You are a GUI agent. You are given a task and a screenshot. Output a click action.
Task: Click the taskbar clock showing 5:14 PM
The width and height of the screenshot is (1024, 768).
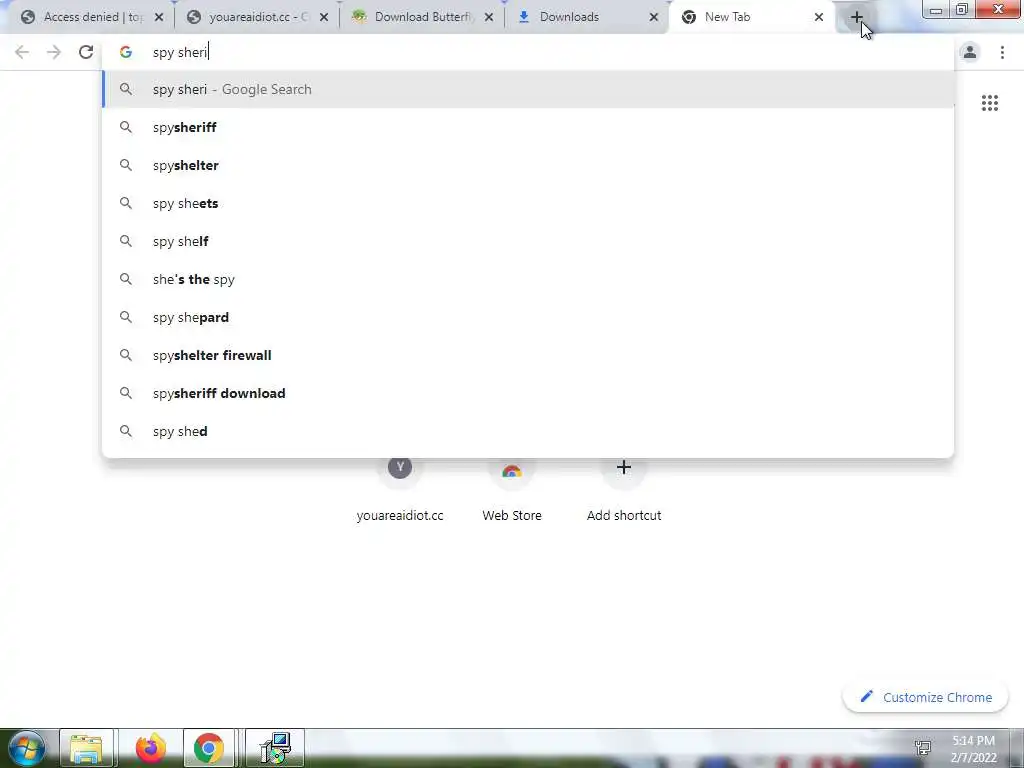(x=973, y=749)
